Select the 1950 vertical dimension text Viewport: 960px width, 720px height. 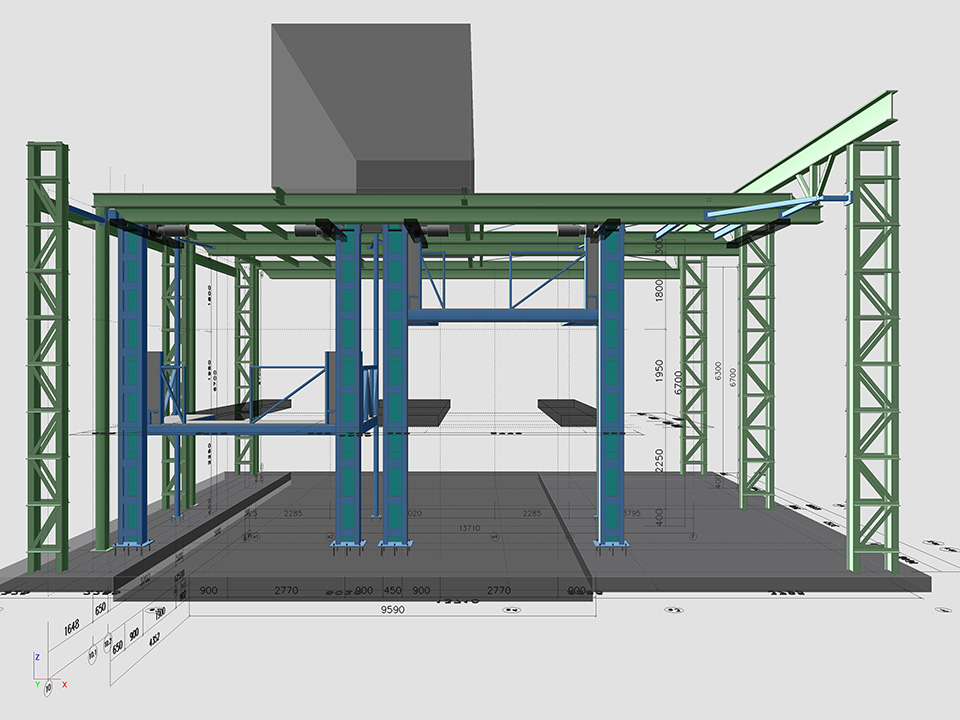tap(658, 373)
